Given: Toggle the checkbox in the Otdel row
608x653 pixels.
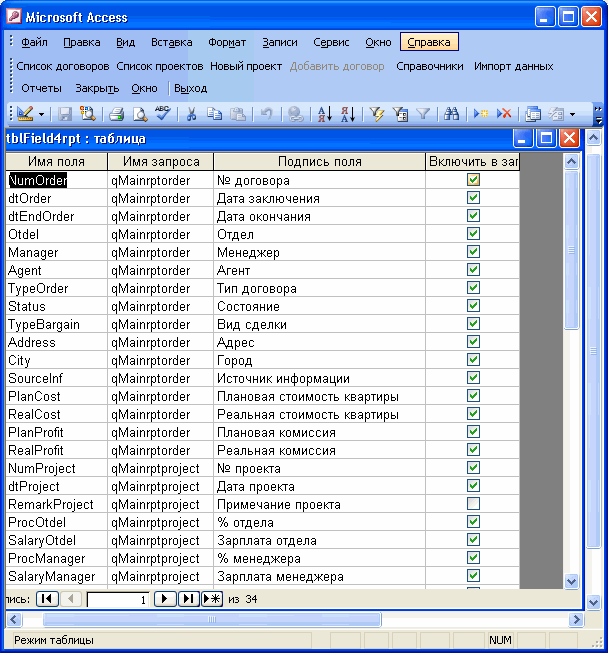Looking at the screenshot, I should (473, 234).
